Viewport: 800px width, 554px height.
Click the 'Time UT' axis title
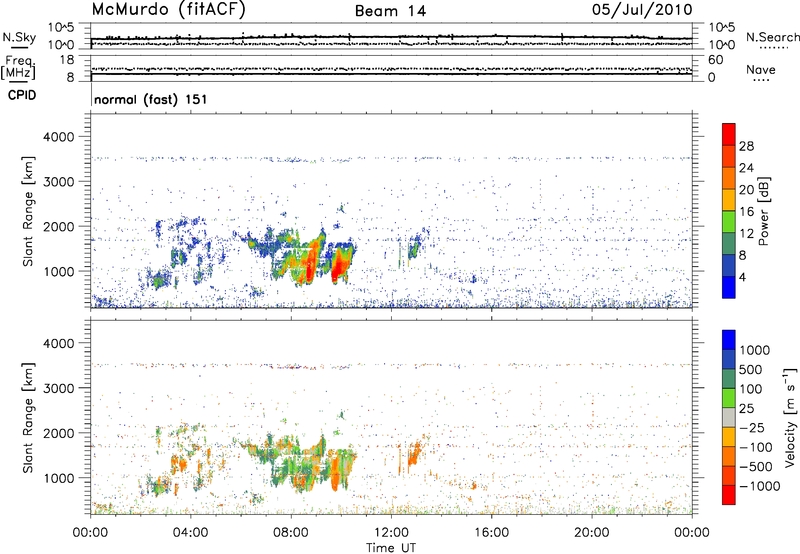tap(391, 547)
